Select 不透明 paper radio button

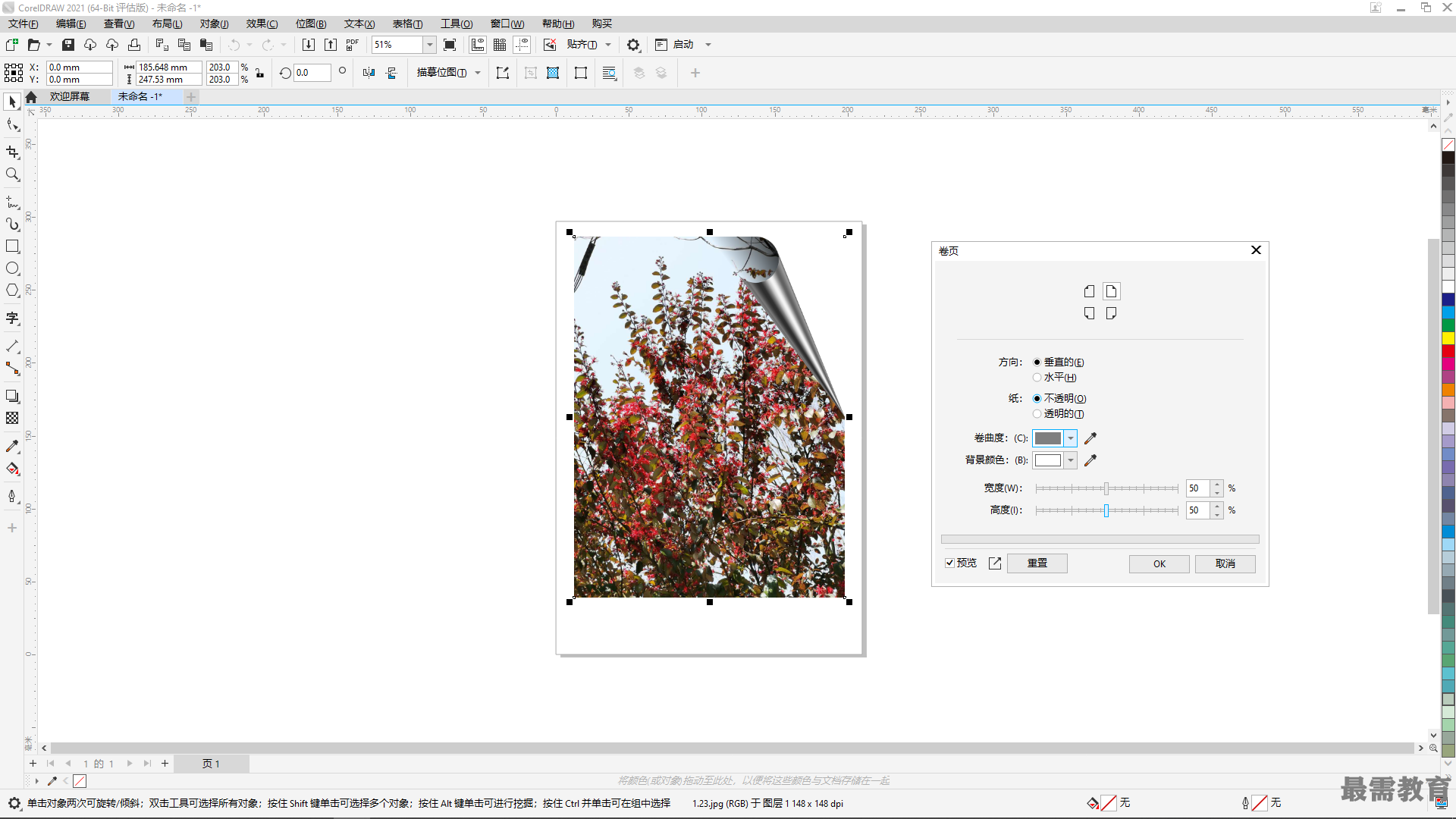coord(1037,399)
